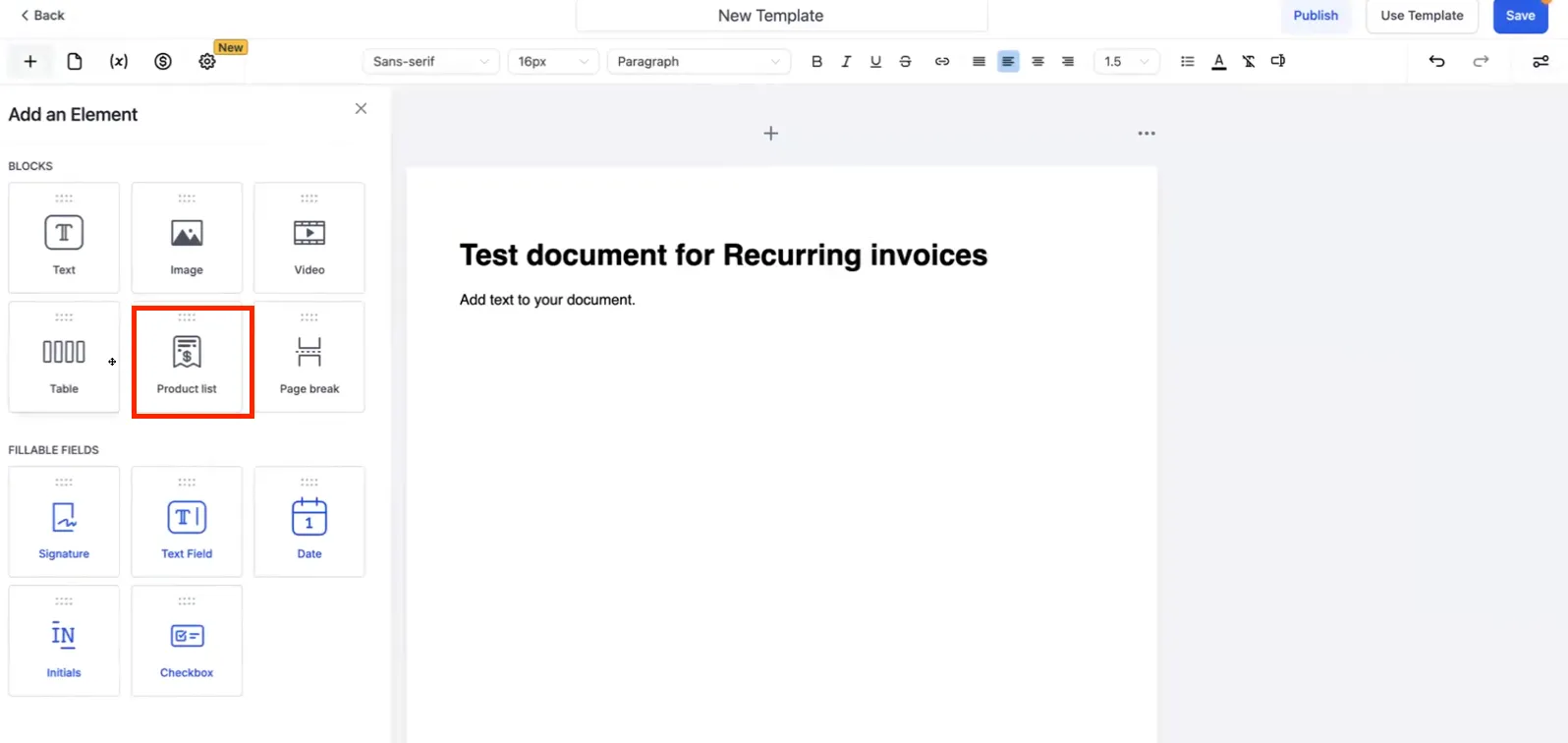Screen dimensions: 1568x743
Task: Select right alignment
Action: point(1068,61)
